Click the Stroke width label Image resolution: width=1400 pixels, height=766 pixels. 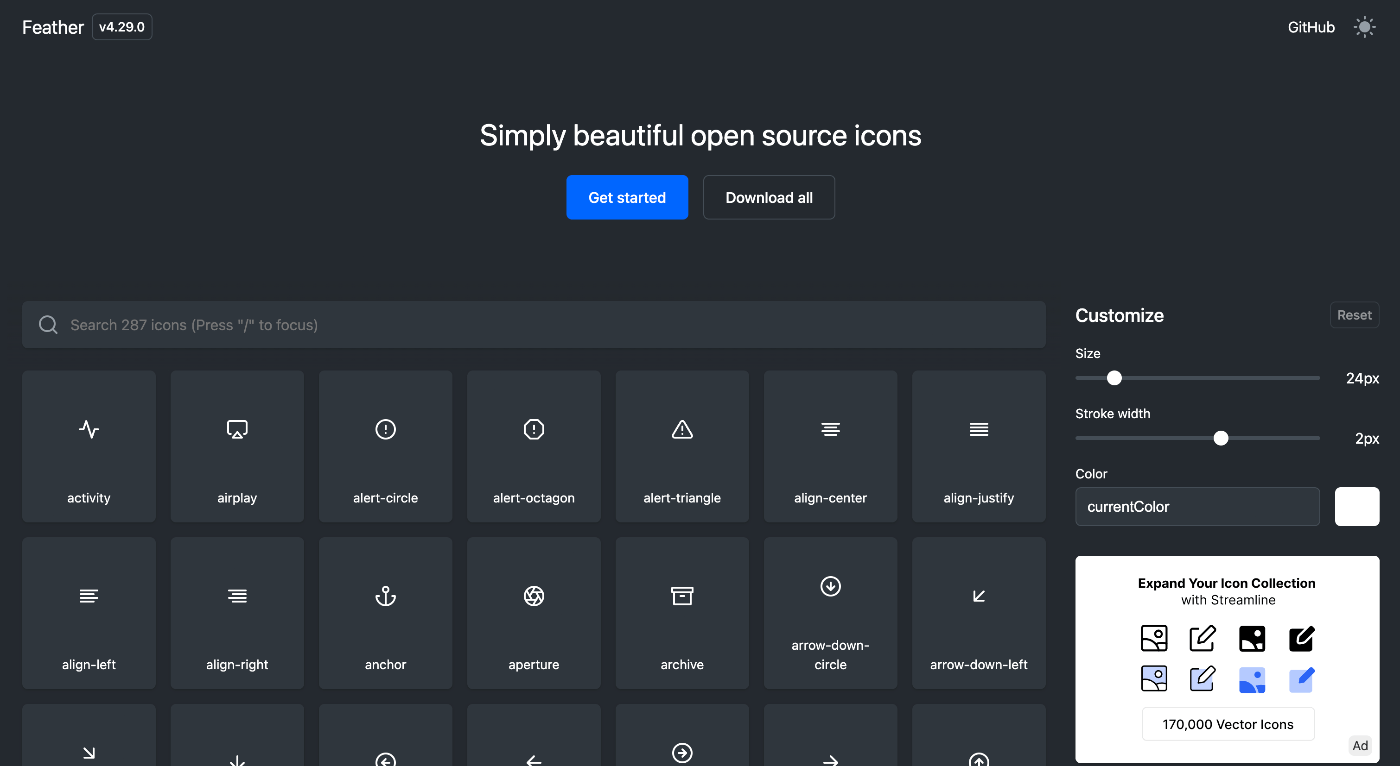pyautogui.click(x=1113, y=413)
